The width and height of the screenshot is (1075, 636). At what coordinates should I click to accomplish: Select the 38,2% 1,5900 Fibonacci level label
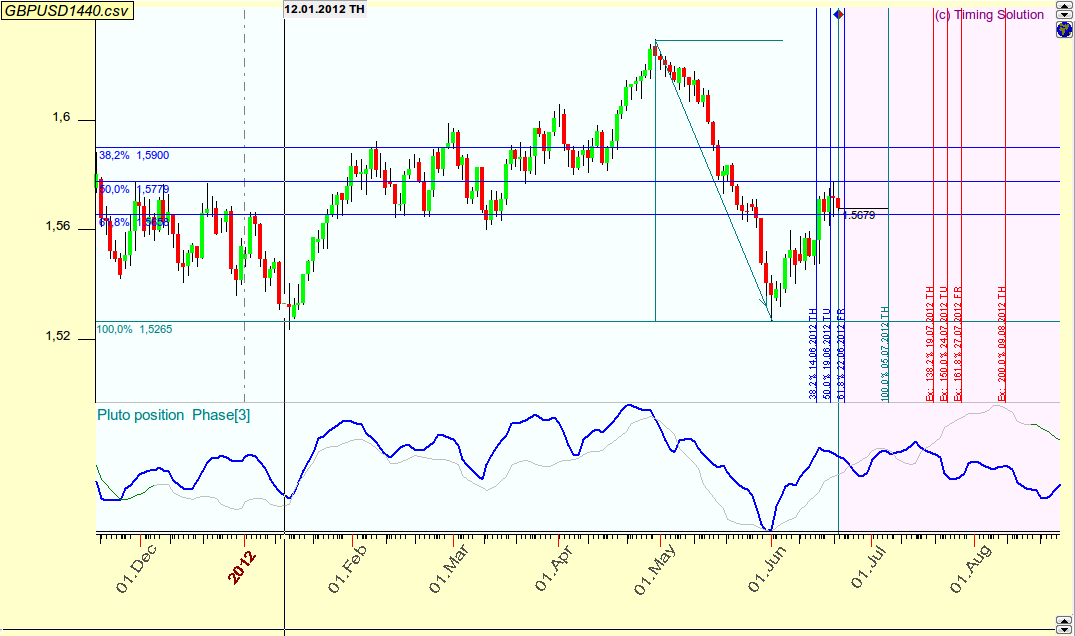coord(134,156)
